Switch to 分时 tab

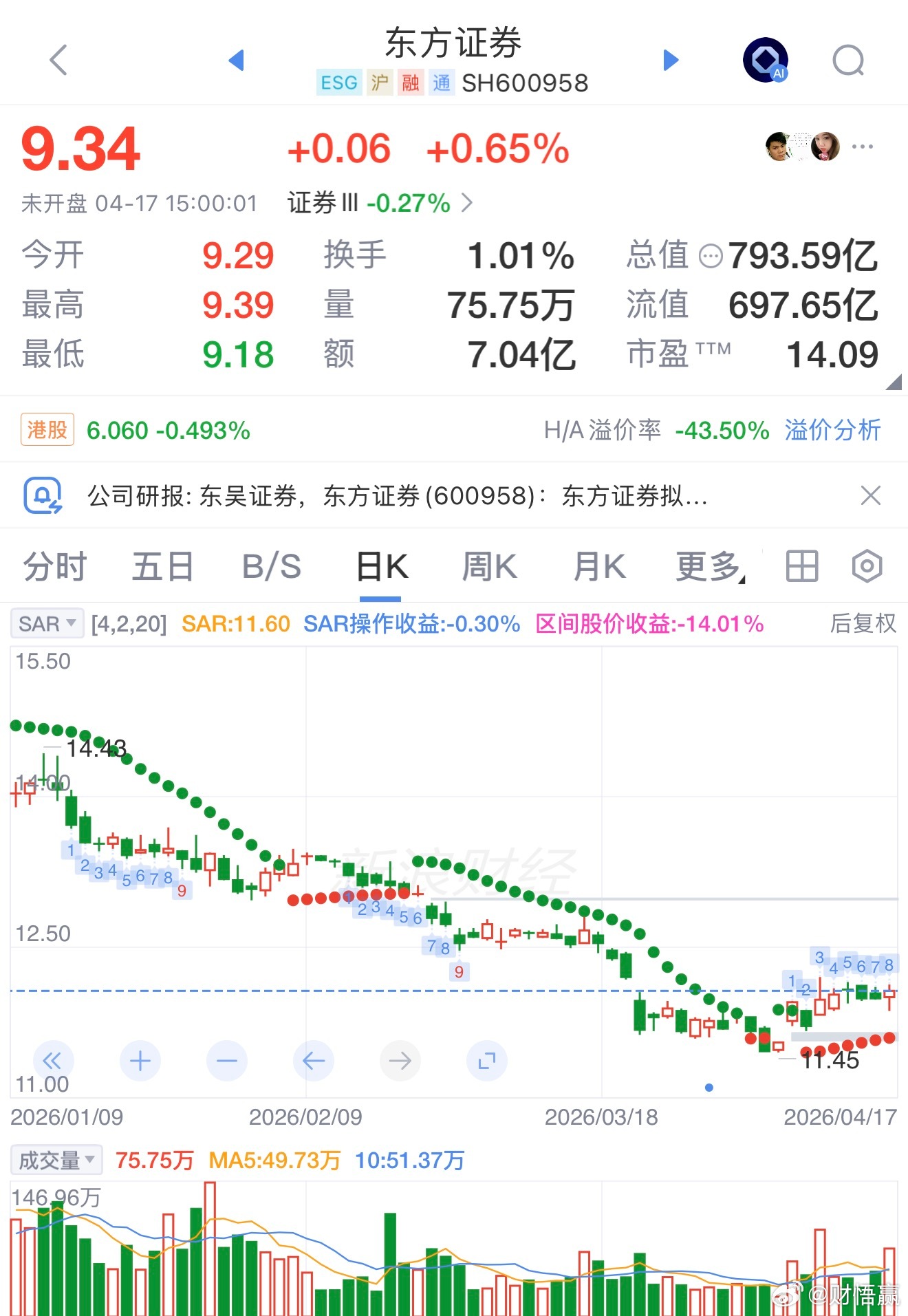point(55,567)
